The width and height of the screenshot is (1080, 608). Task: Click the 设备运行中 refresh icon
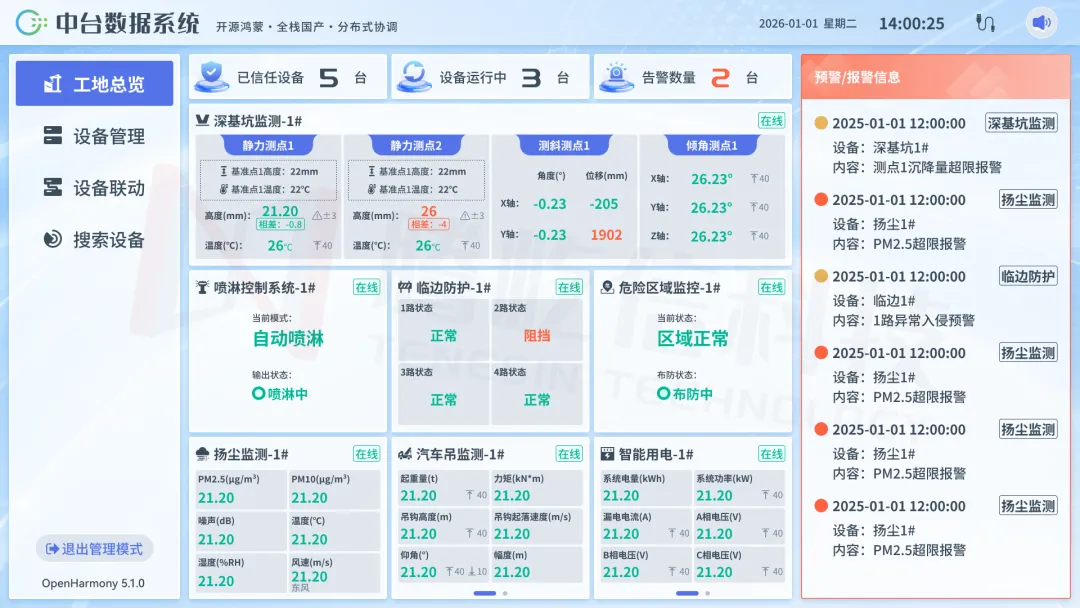point(414,77)
